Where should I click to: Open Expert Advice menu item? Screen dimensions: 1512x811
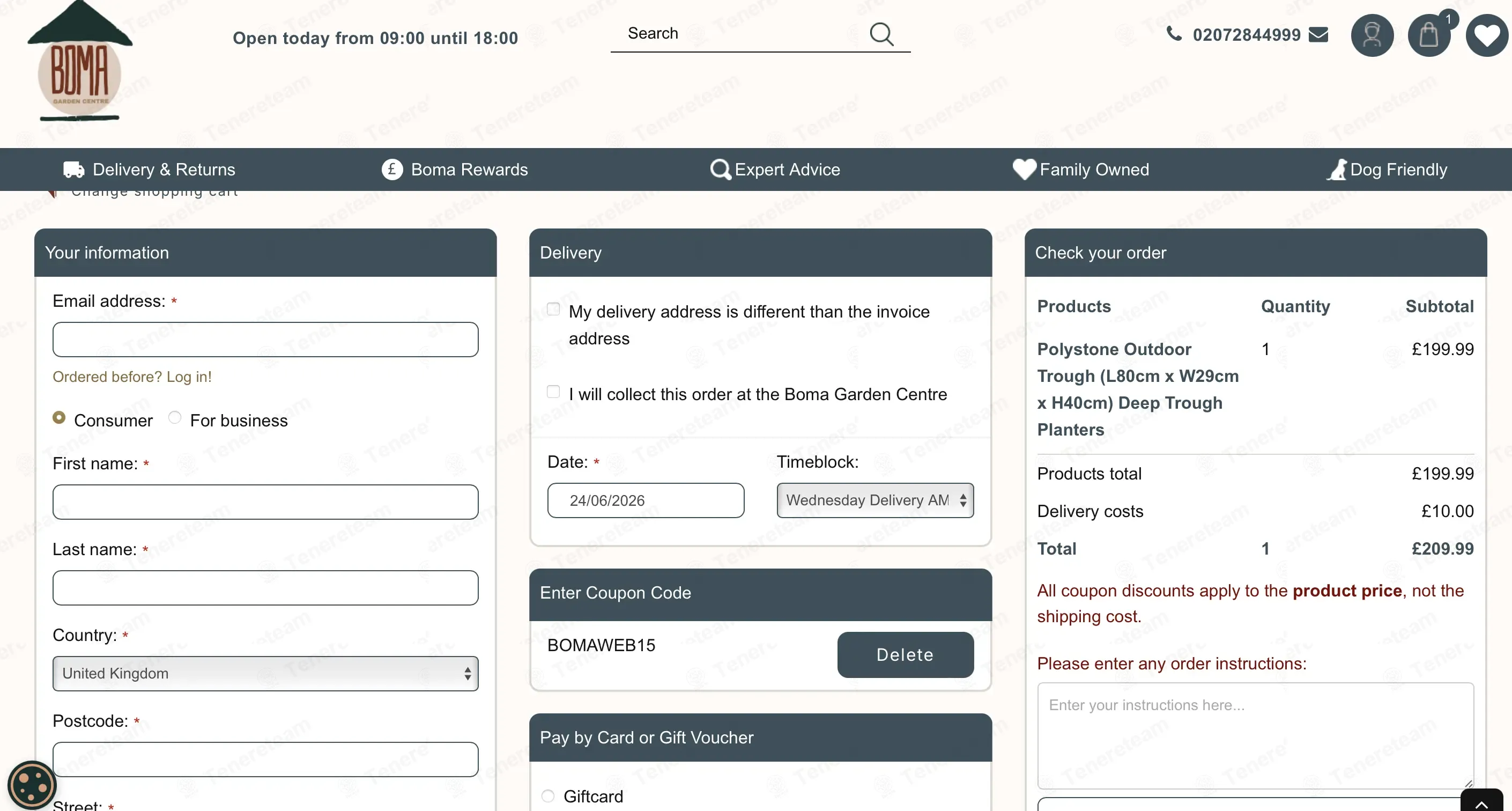(775, 169)
